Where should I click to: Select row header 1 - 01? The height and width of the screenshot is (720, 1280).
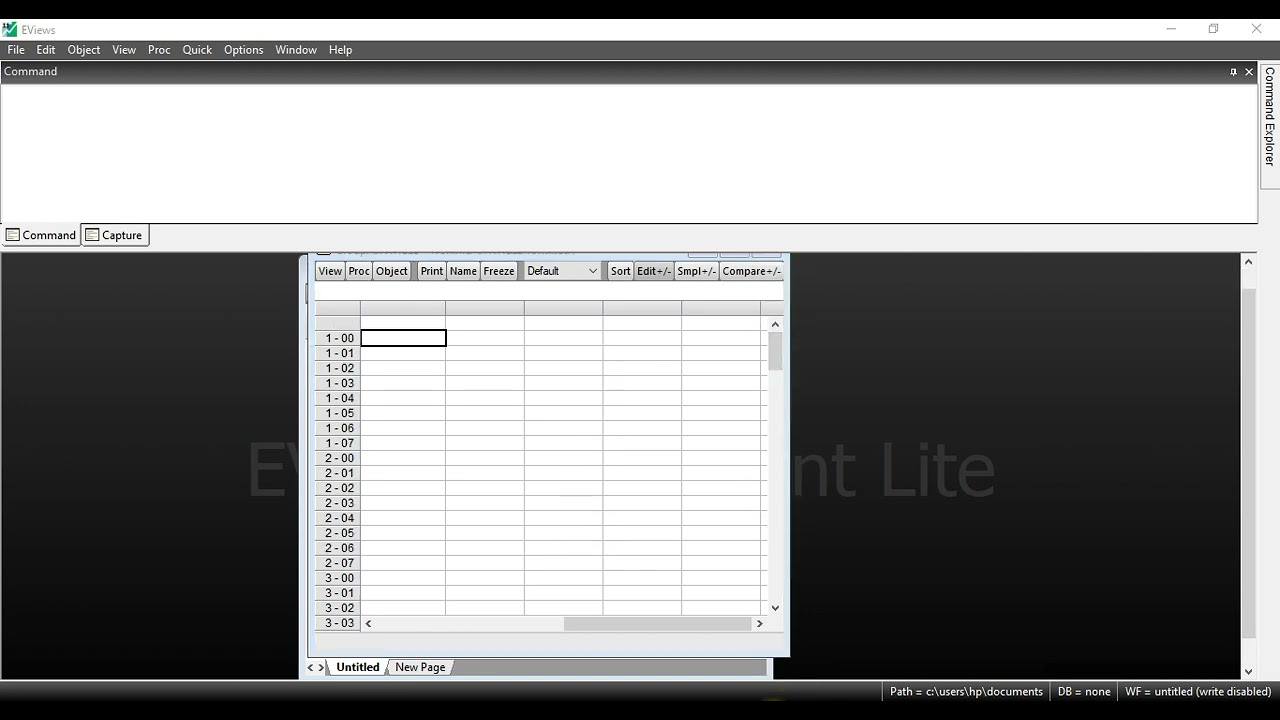[338, 353]
